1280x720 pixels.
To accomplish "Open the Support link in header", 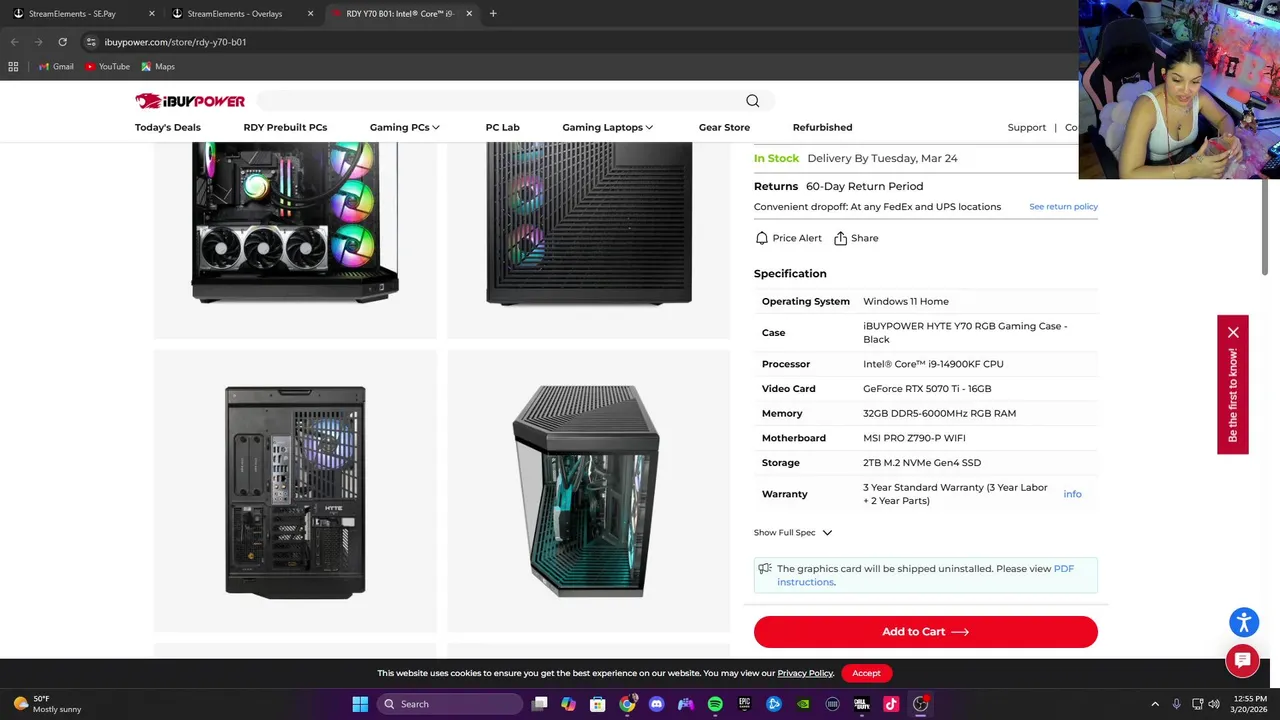I will click(1027, 127).
